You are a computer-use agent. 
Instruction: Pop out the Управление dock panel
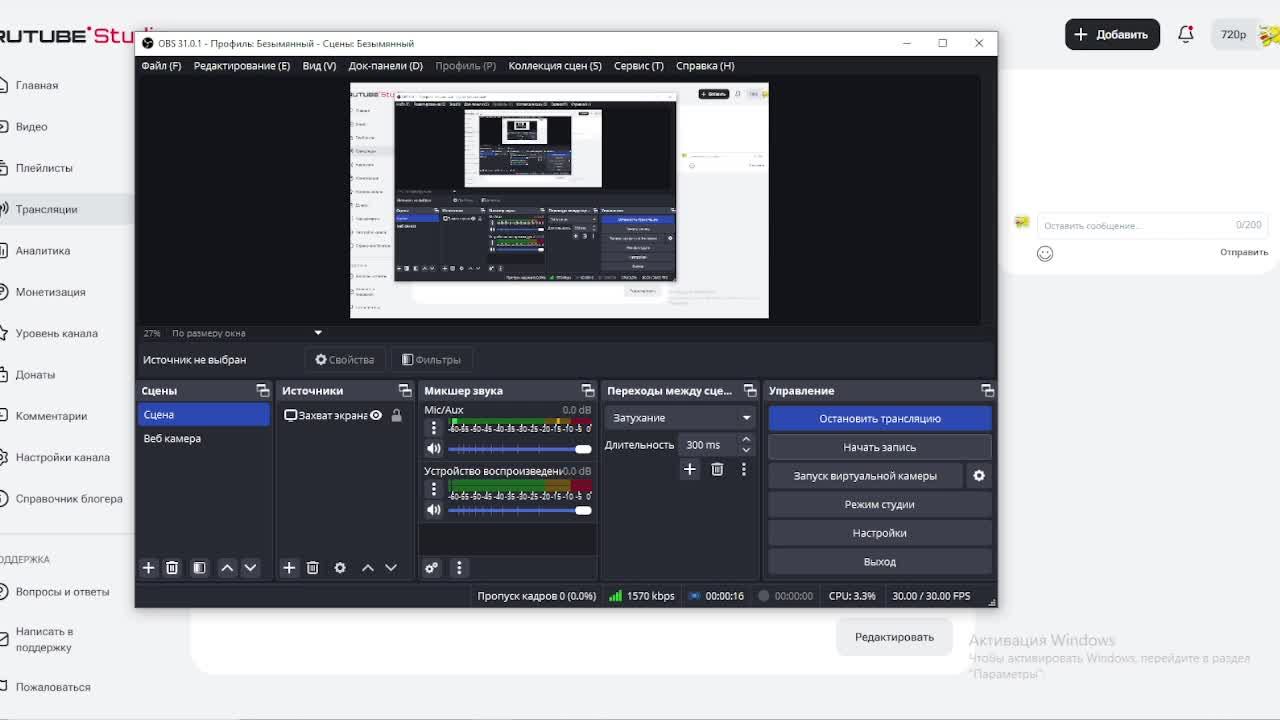pos(987,391)
